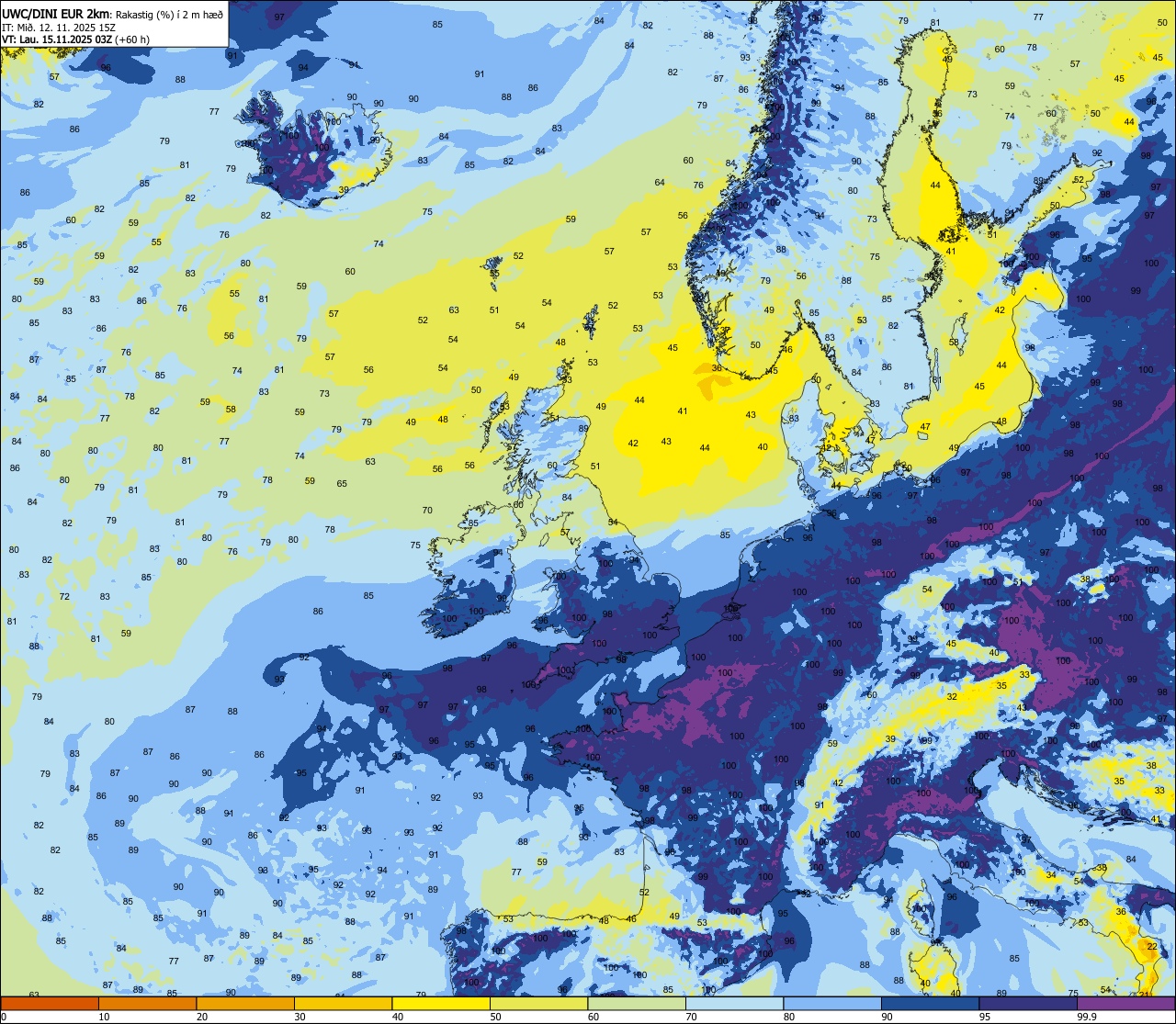Select the 'Rakastig (%) í 2 m hæð' parameter text
This screenshot has height=1024, width=1176.
169,14
